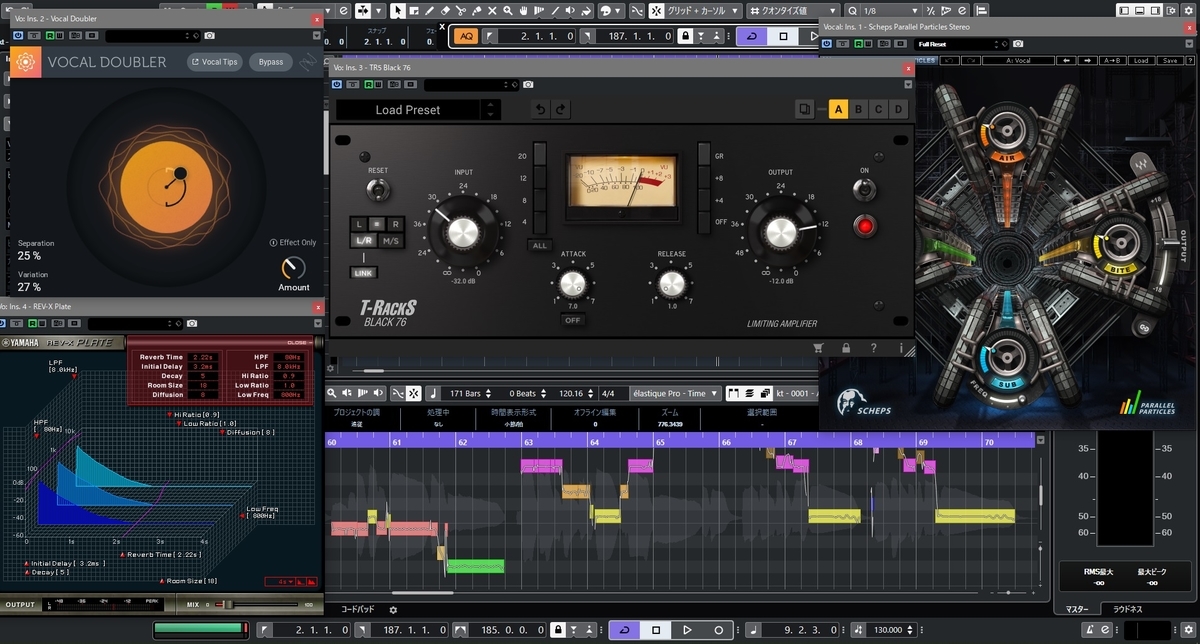Select the eraser tool in the top toolbar
The width and height of the screenshot is (1200, 644).
click(x=445, y=10)
